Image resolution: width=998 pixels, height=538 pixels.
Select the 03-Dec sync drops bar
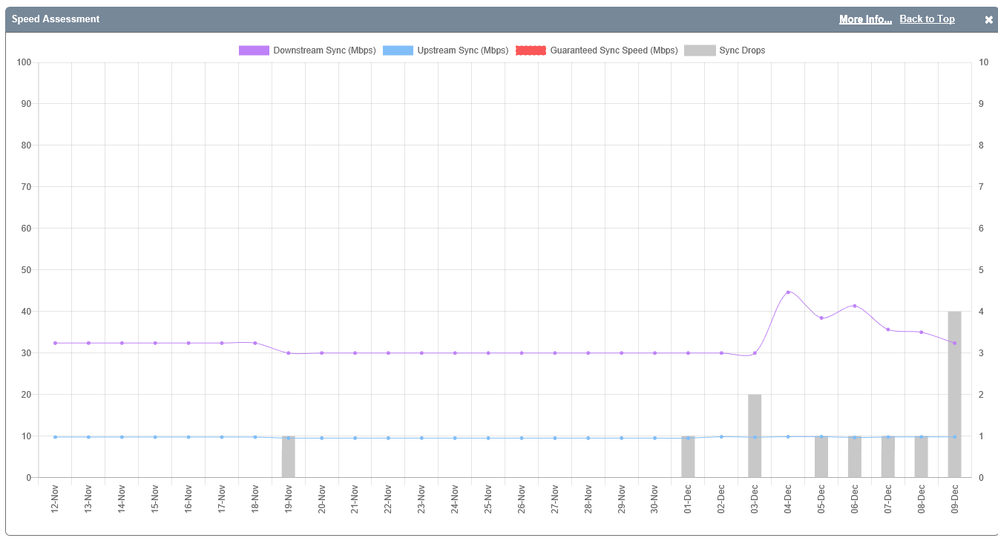(x=754, y=436)
